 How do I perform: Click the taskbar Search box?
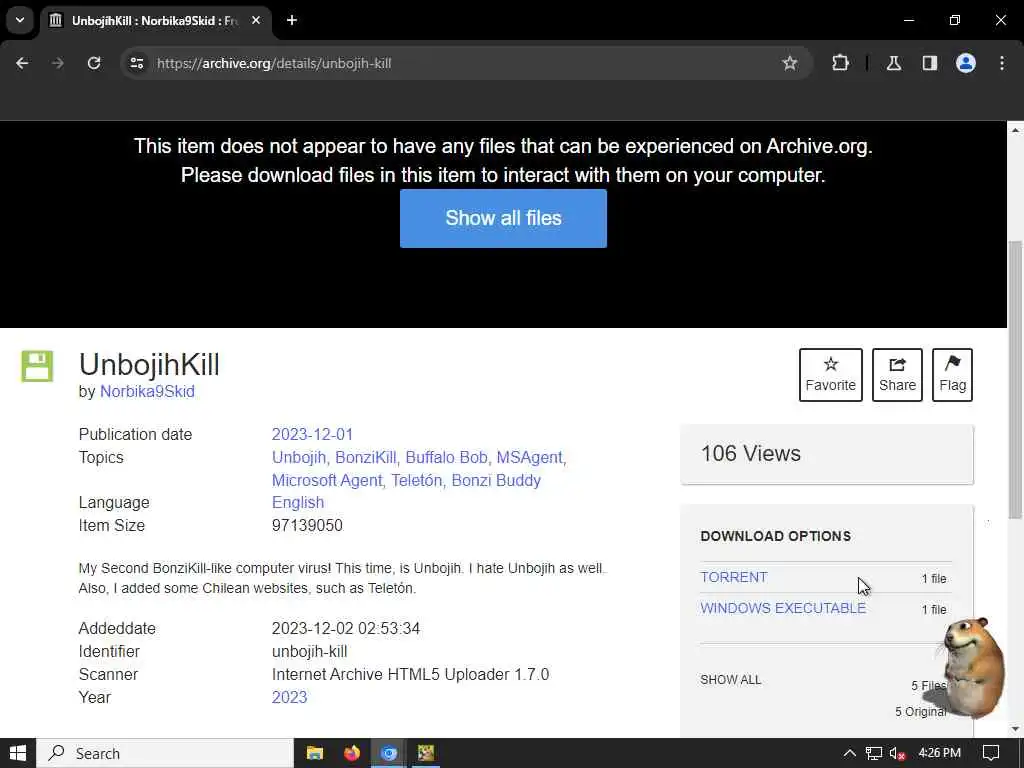click(165, 753)
